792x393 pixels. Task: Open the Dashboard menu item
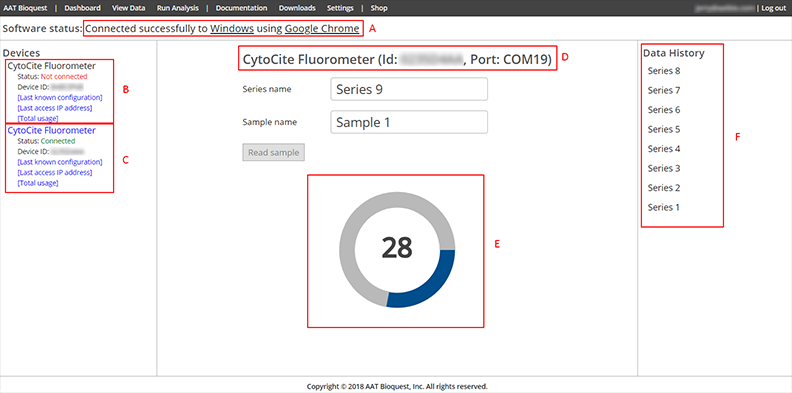82,8
